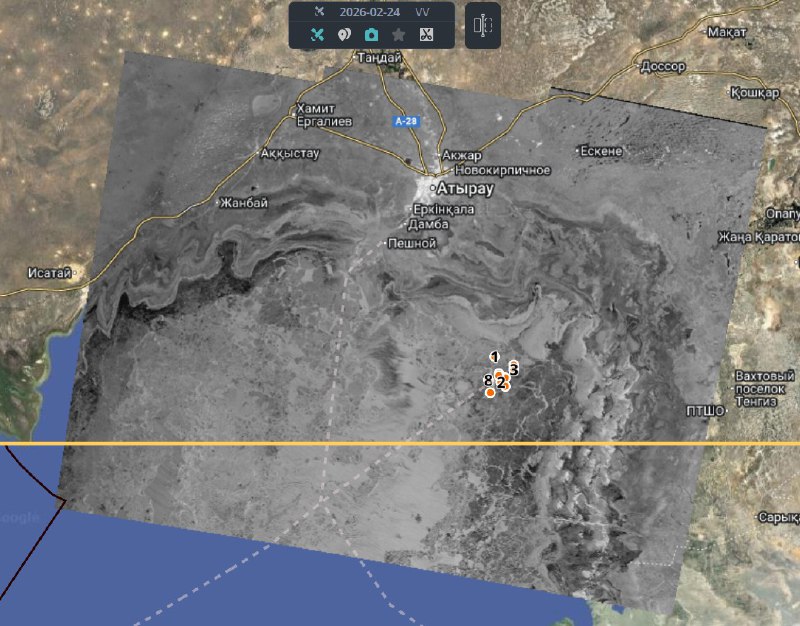Toggle the split-view compare tool
The height and width of the screenshot is (626, 800).
pos(483,26)
